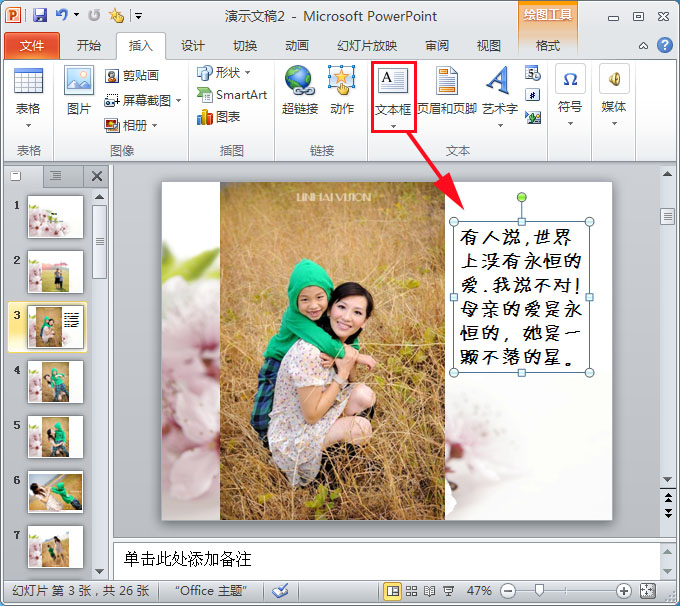Open the 符号 symbol menu
The height and width of the screenshot is (606, 680).
[570, 95]
